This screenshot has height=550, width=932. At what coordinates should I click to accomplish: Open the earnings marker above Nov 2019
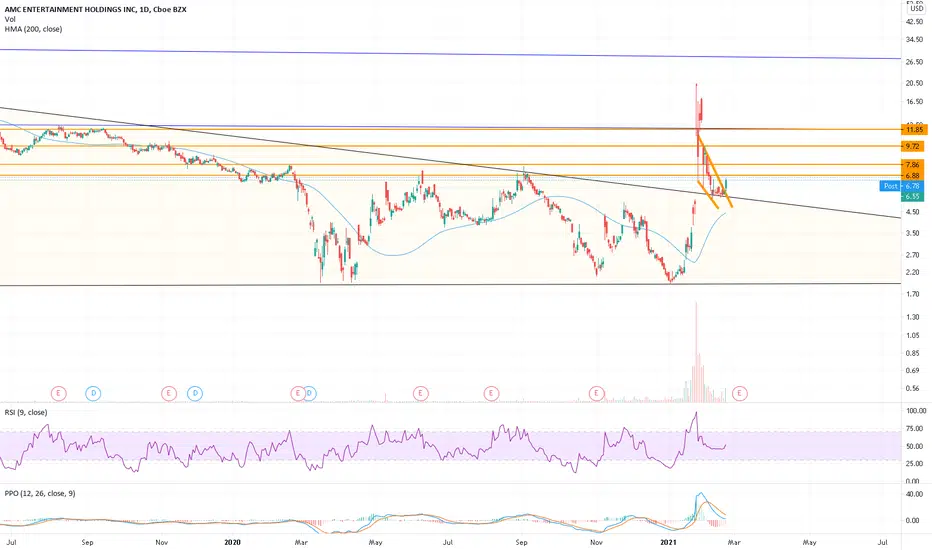(169, 393)
